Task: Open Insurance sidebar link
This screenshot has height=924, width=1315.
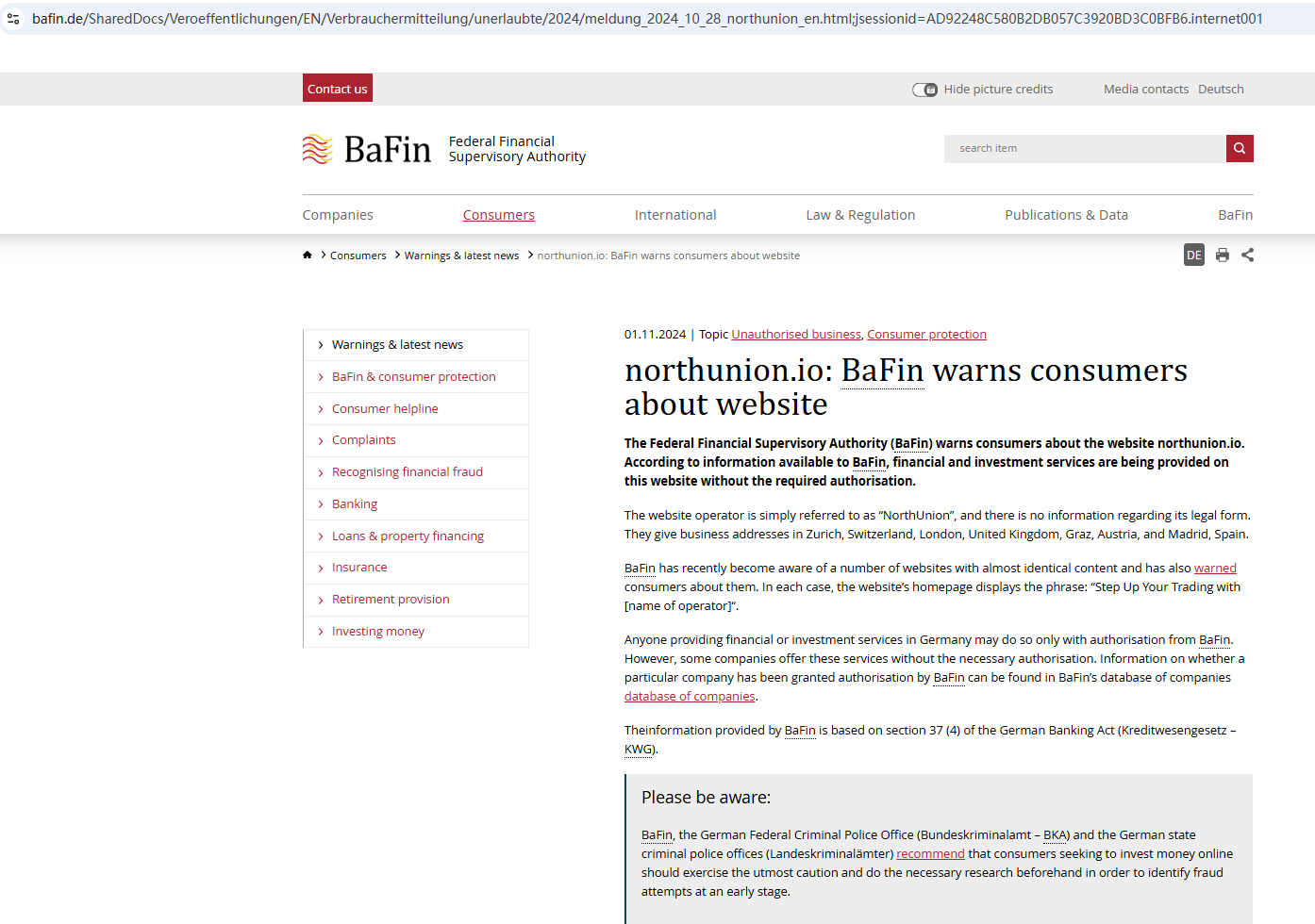Action: pyautogui.click(x=359, y=568)
